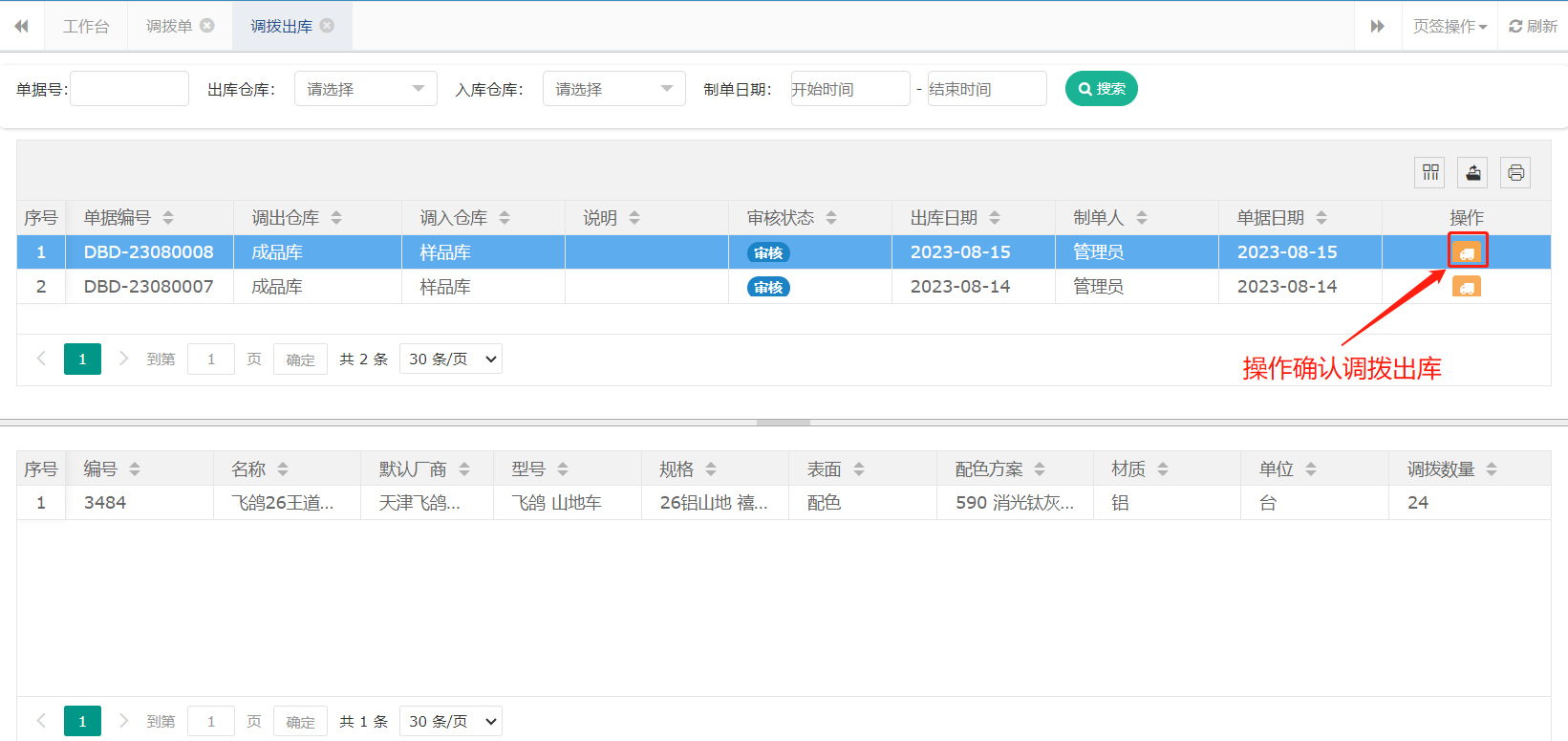1568x741 pixels.
Task: Click the print table icon
Action: coord(1515,172)
